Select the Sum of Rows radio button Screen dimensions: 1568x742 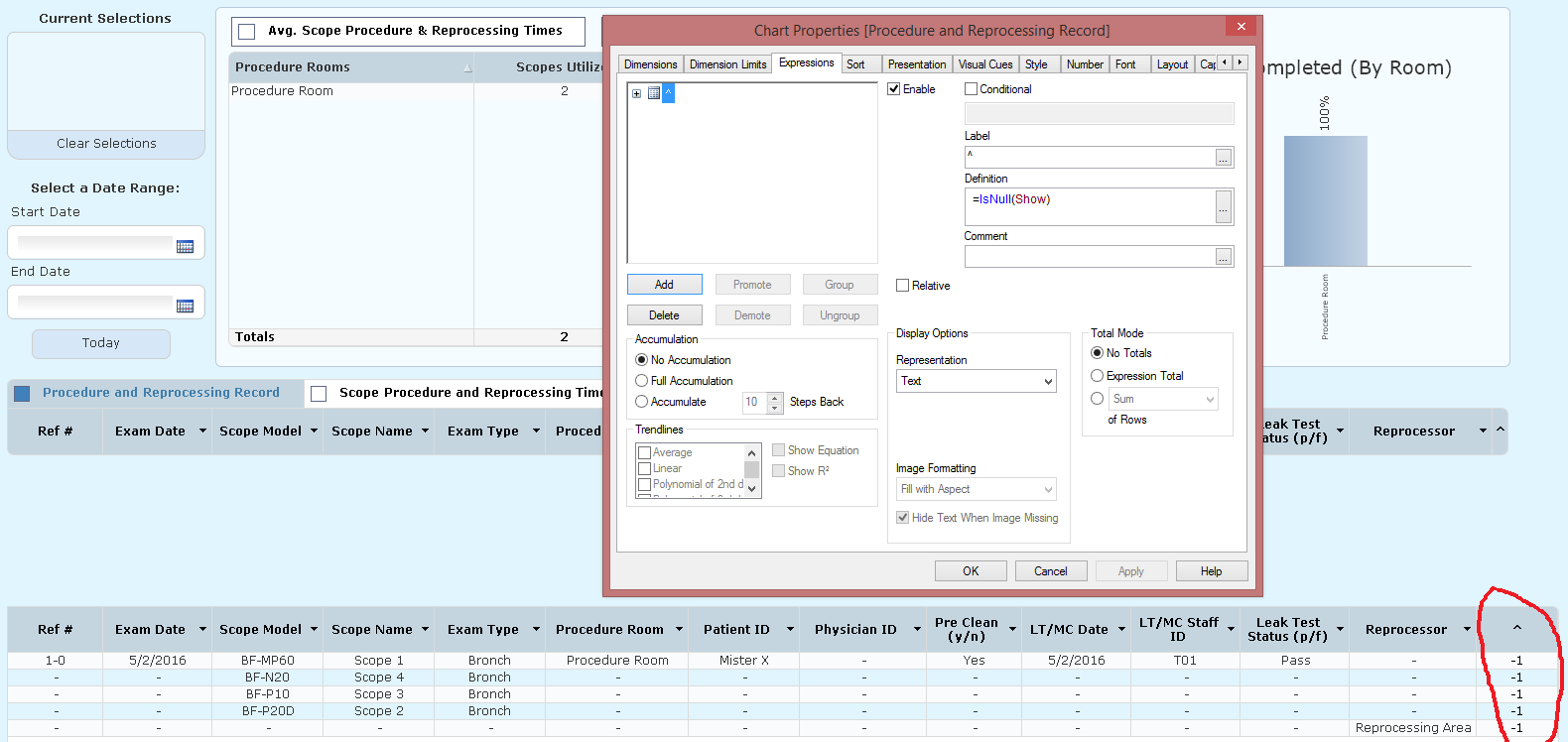(1098, 399)
